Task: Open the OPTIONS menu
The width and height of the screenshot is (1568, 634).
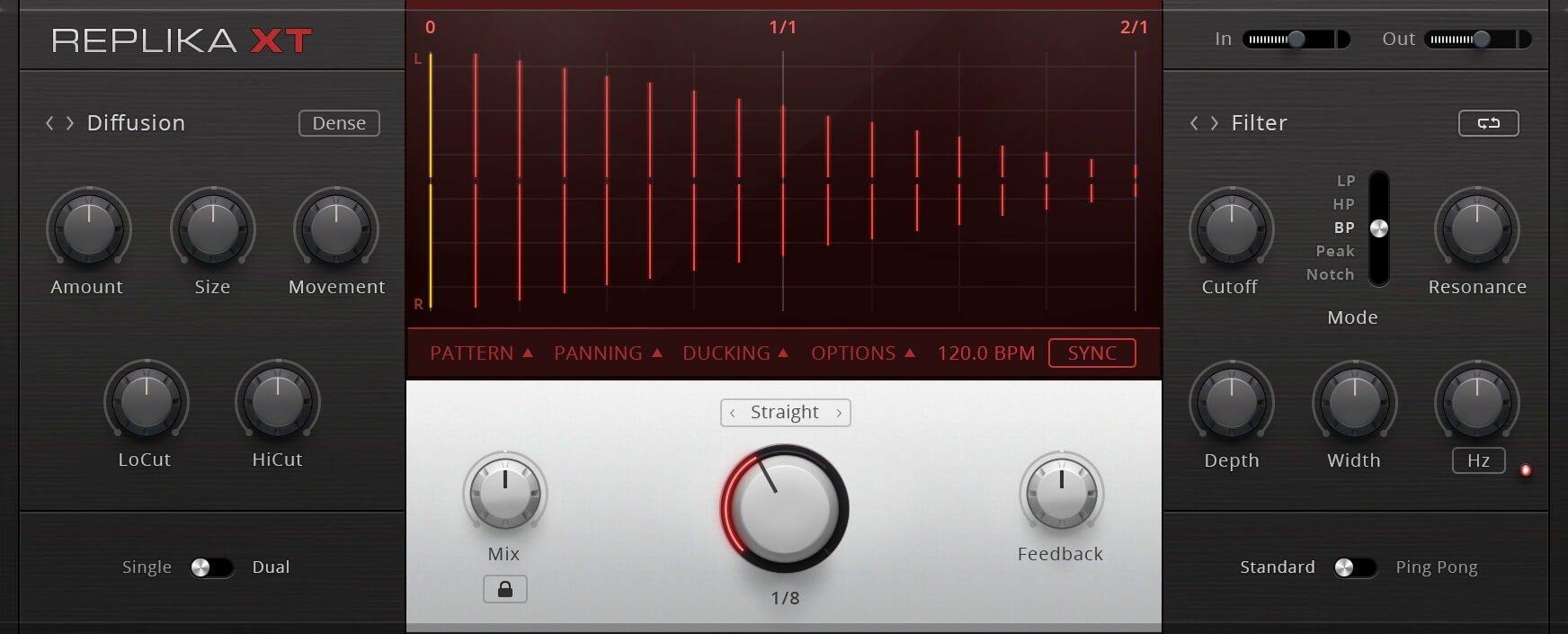Action: (x=862, y=353)
